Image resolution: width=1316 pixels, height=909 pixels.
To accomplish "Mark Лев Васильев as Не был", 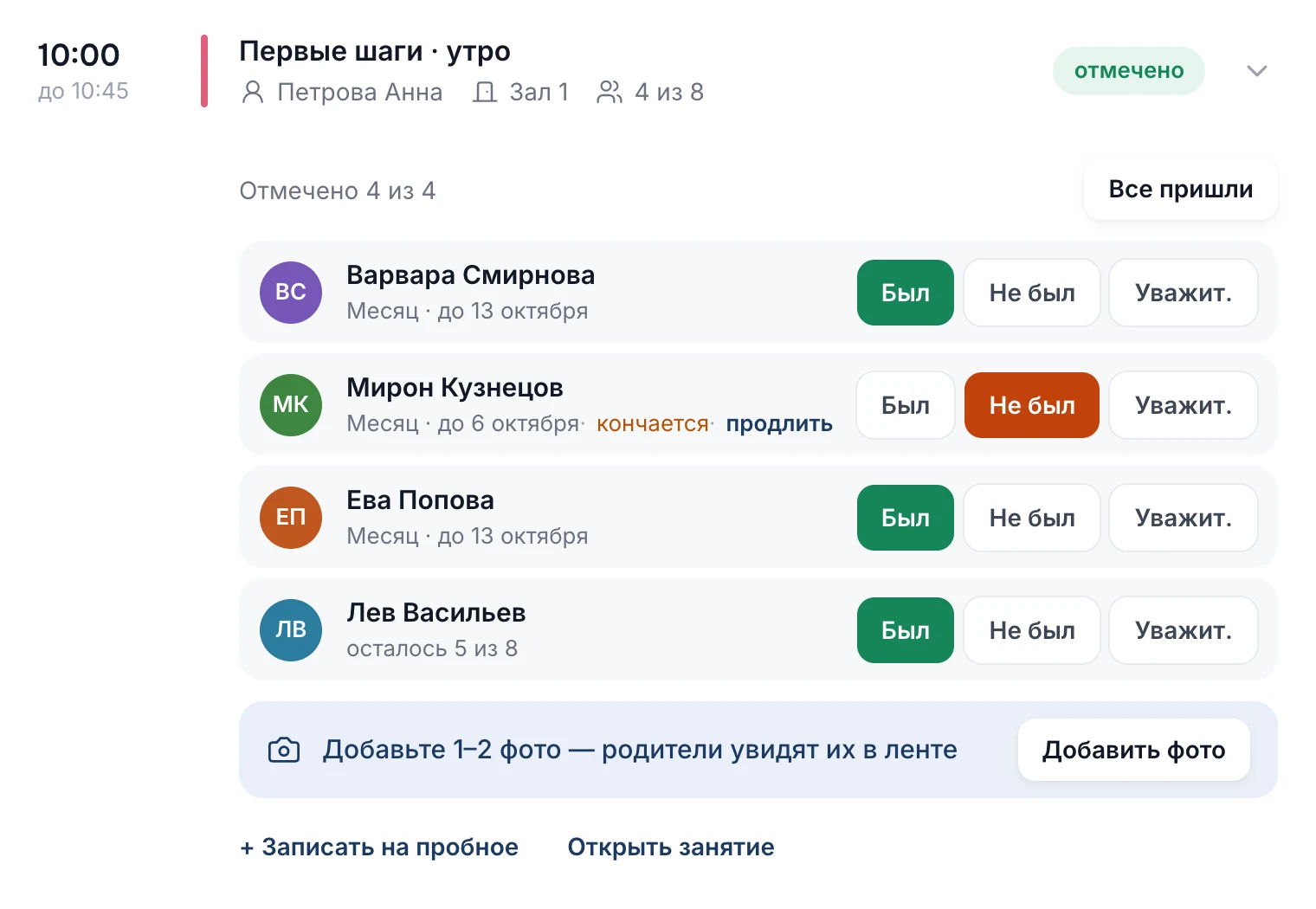I will pyautogui.click(x=1032, y=630).
